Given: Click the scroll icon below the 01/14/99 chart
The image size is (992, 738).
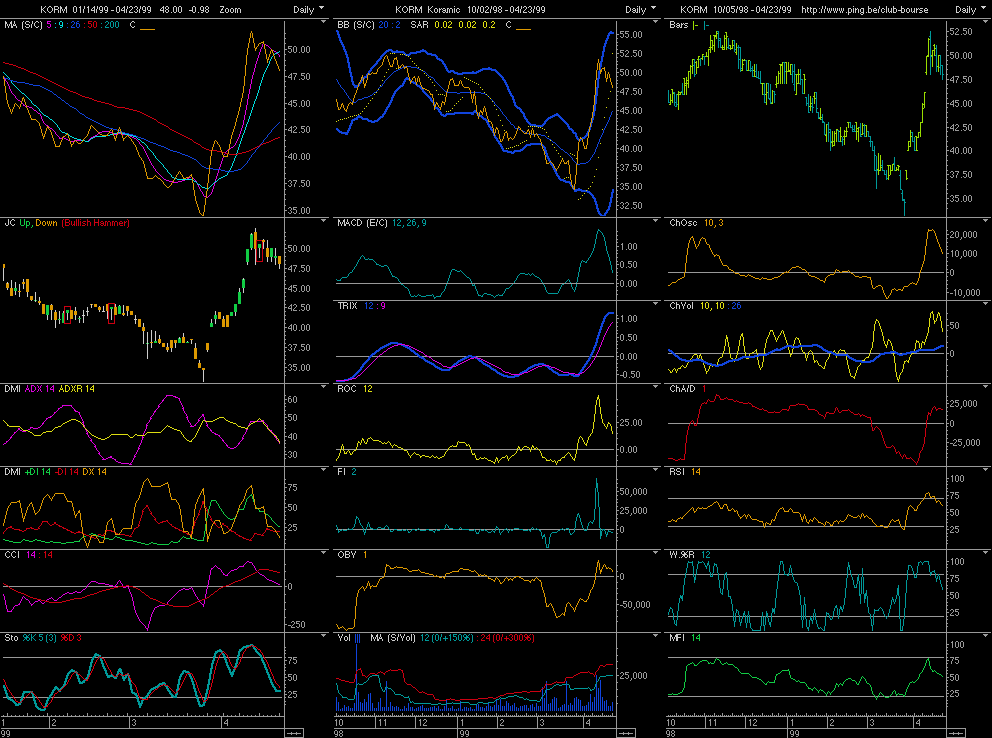Looking at the screenshot, I should (x=294, y=733).
